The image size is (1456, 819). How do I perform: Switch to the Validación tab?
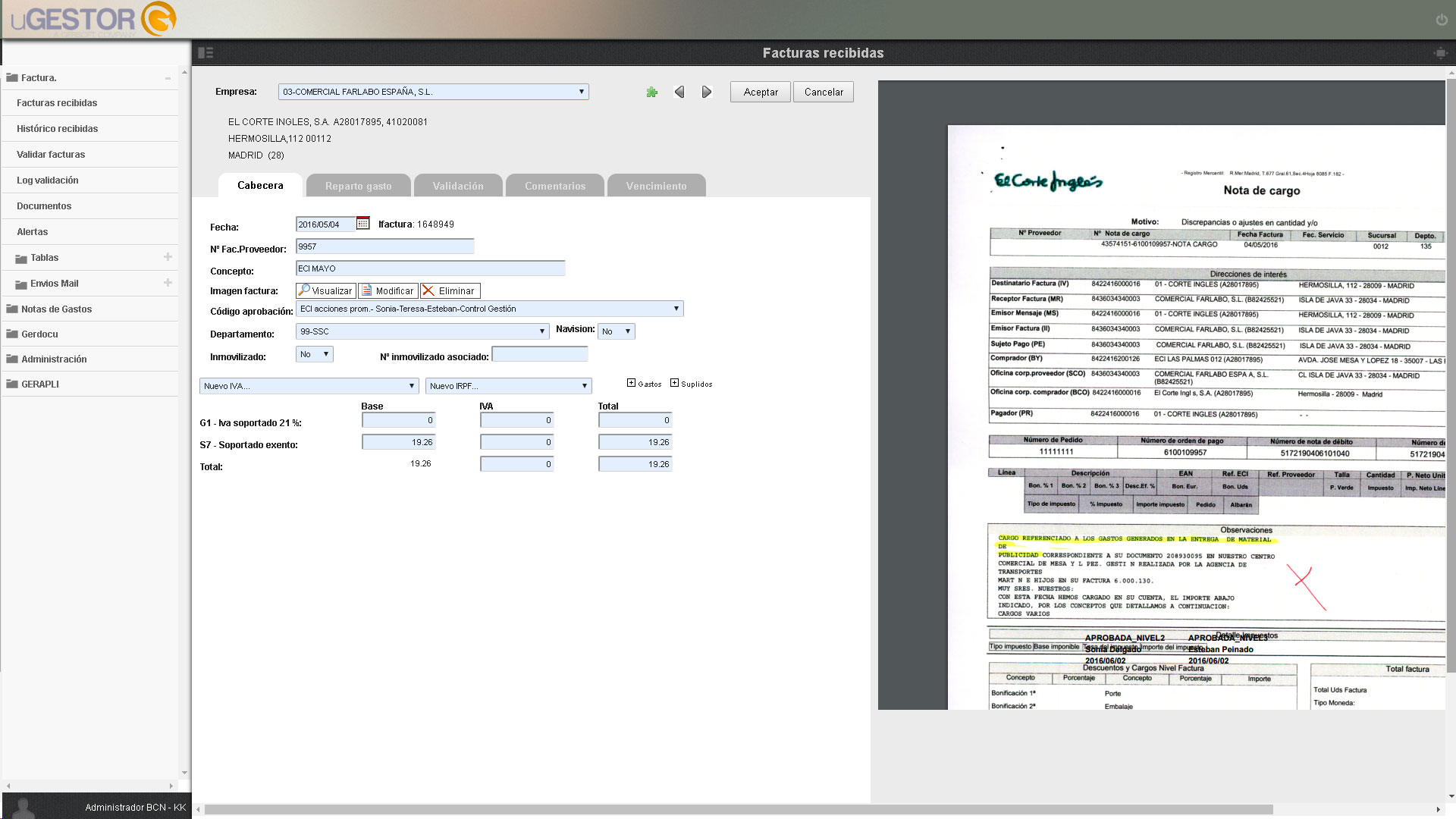(x=458, y=186)
